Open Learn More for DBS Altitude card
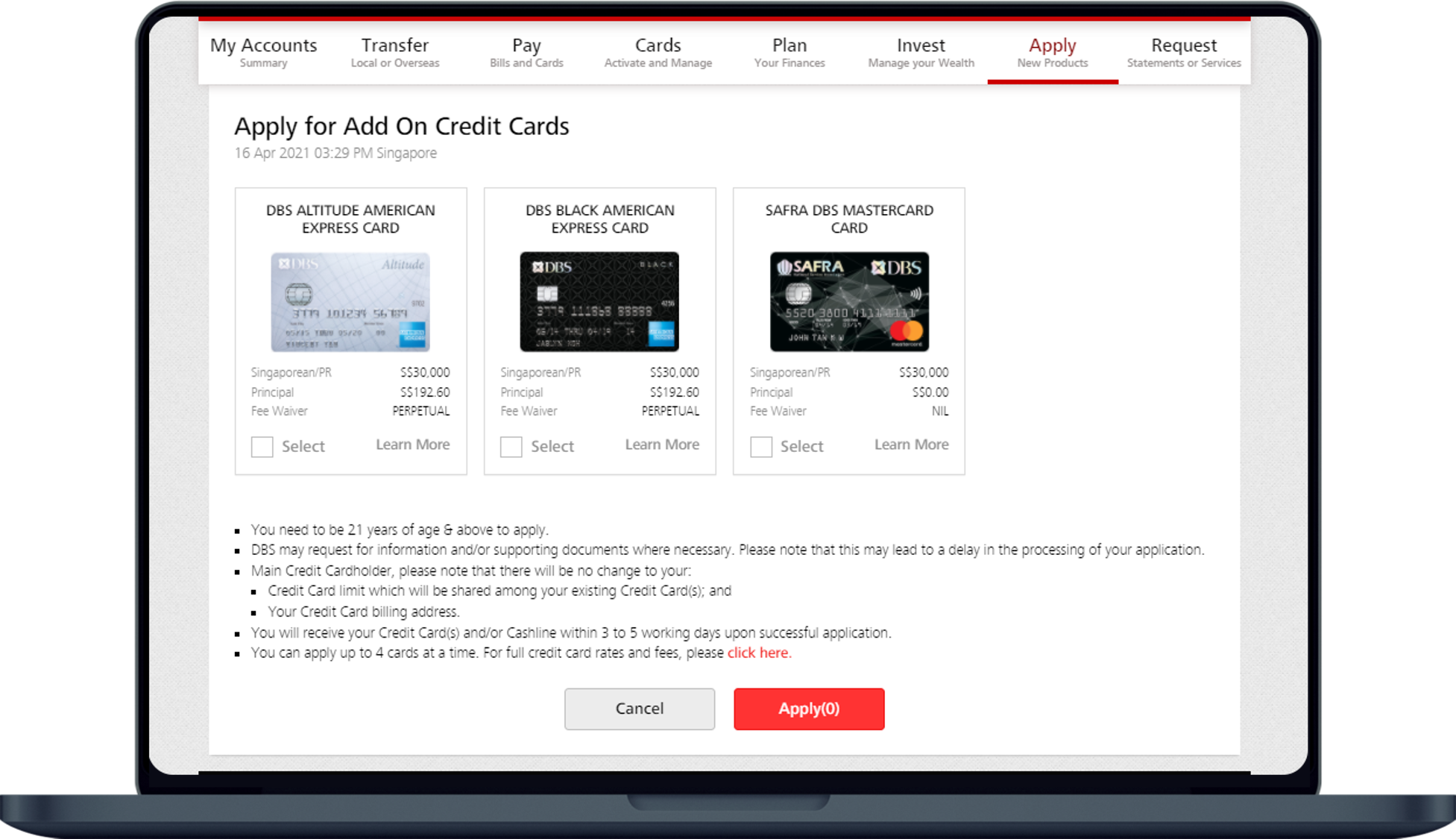Screen dimensions: 1456x839 point(412,444)
